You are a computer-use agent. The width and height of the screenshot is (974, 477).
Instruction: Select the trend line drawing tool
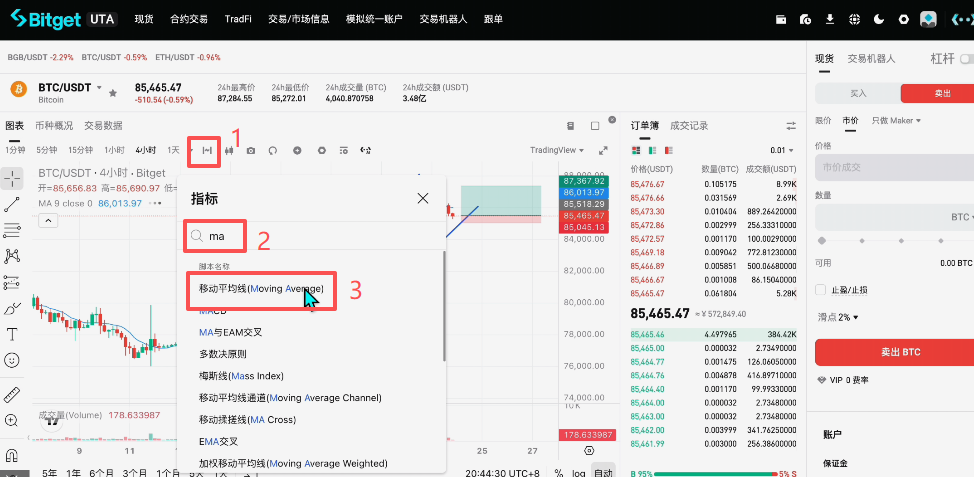click(x=12, y=204)
